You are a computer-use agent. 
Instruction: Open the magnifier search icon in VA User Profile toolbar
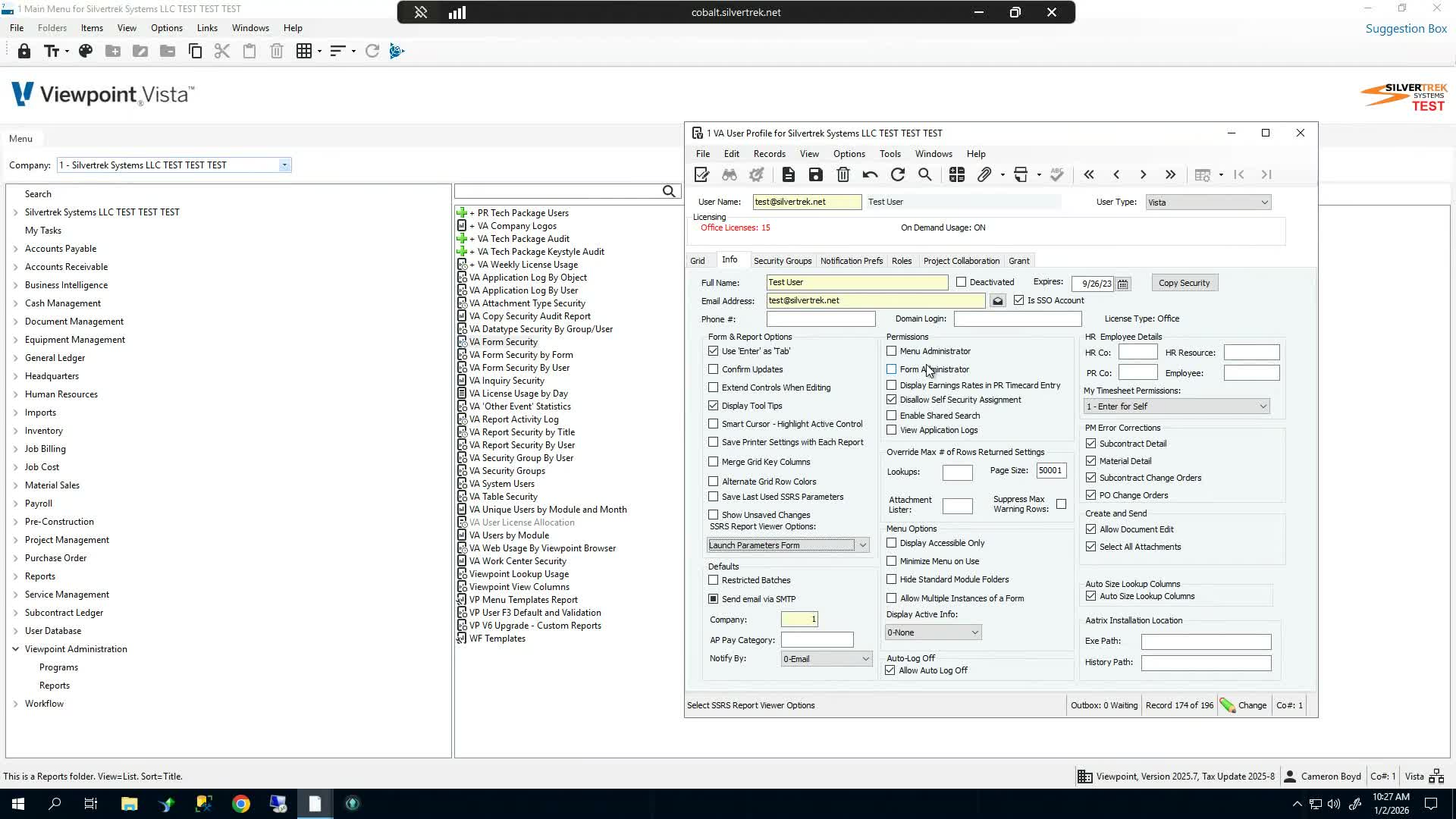tap(925, 175)
